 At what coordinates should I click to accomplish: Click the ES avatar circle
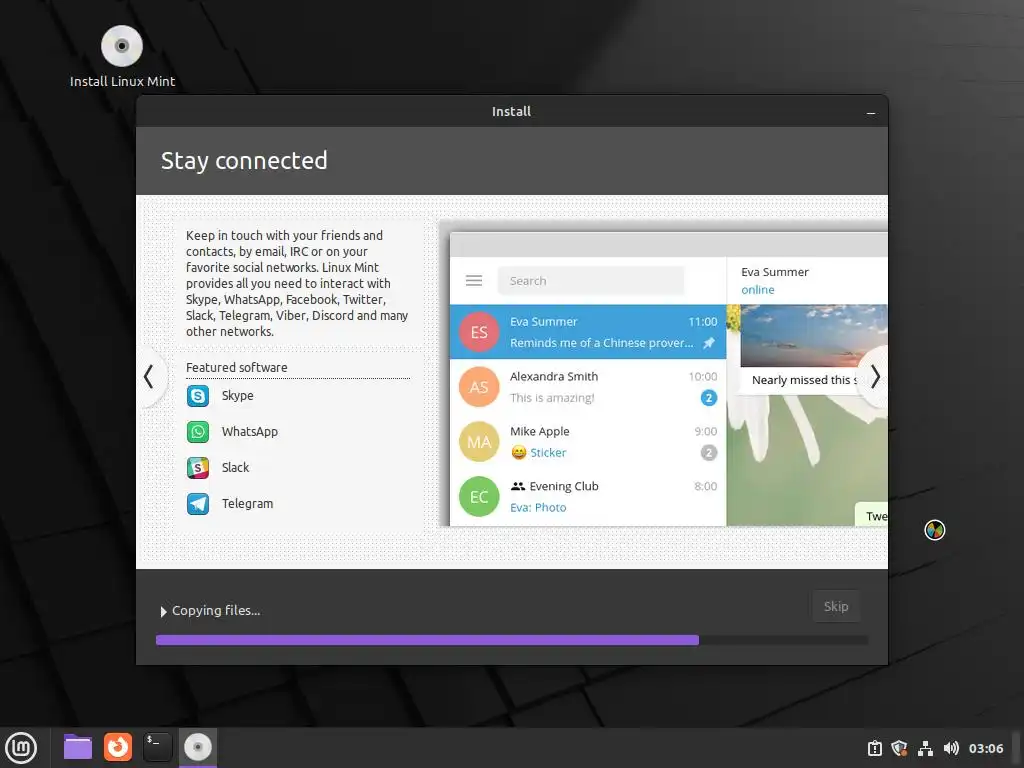click(x=479, y=332)
